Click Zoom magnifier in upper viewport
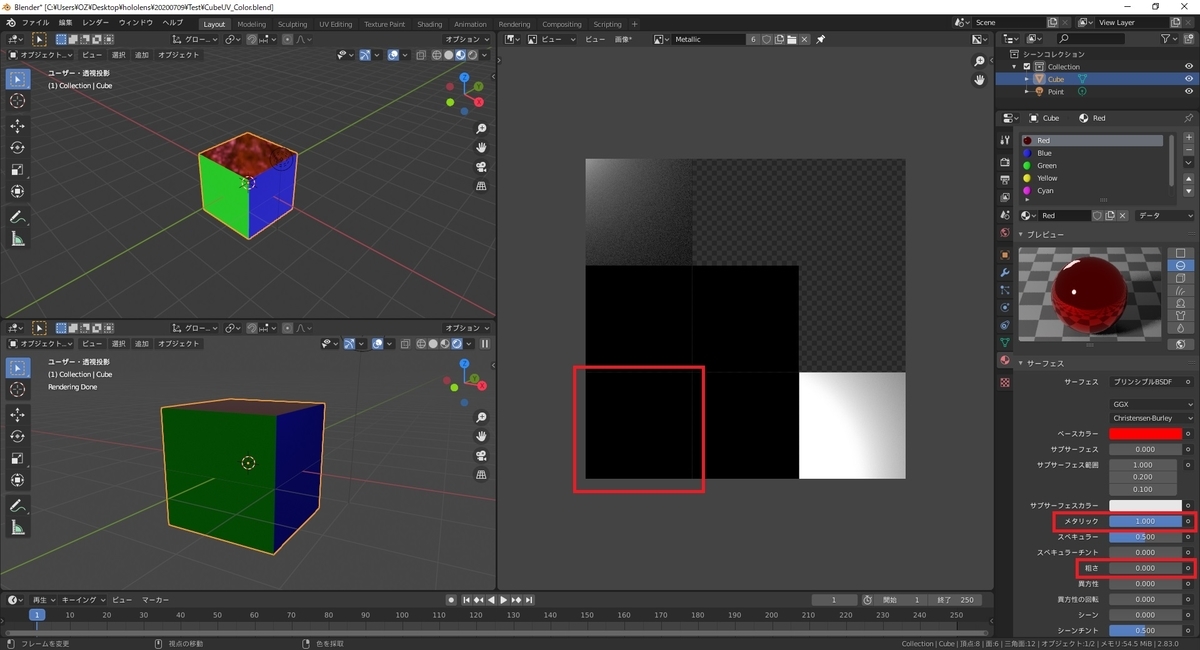The image size is (1200, 650). [x=481, y=129]
